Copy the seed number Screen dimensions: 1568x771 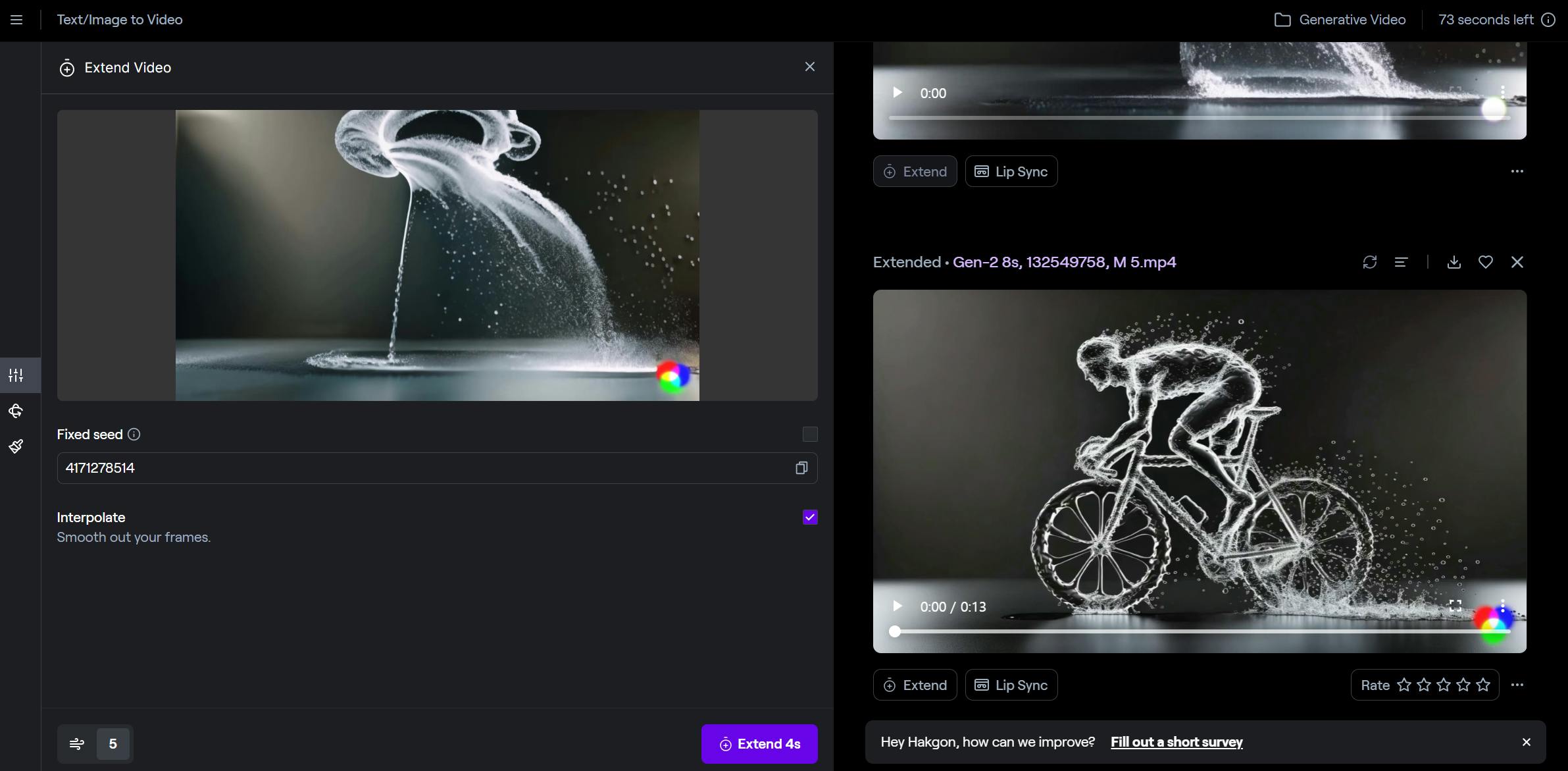click(801, 468)
